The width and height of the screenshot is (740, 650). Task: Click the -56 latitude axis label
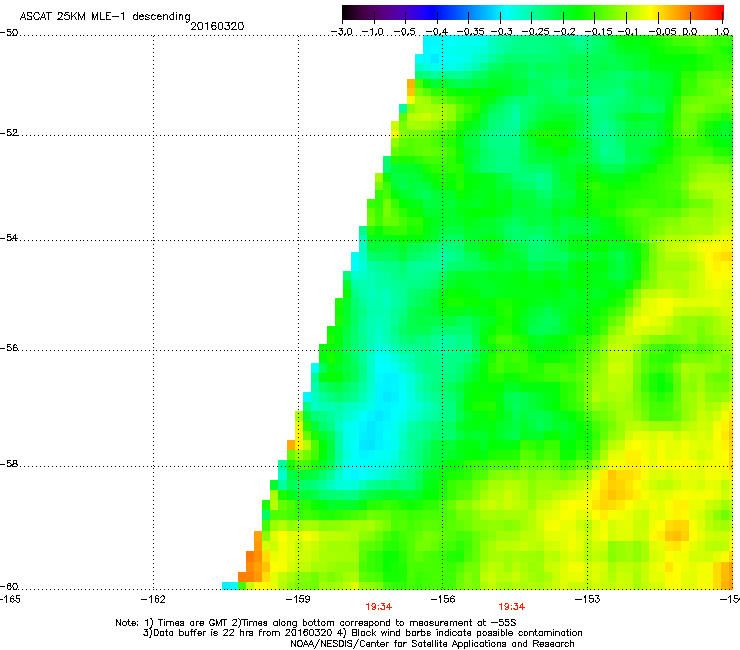[x=8, y=348]
